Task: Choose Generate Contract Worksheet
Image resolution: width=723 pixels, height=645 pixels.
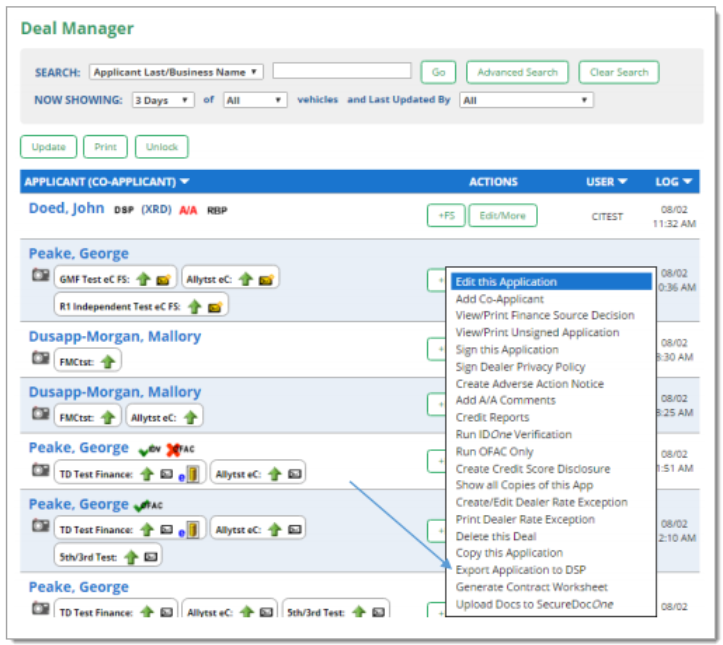Action: tap(531, 587)
